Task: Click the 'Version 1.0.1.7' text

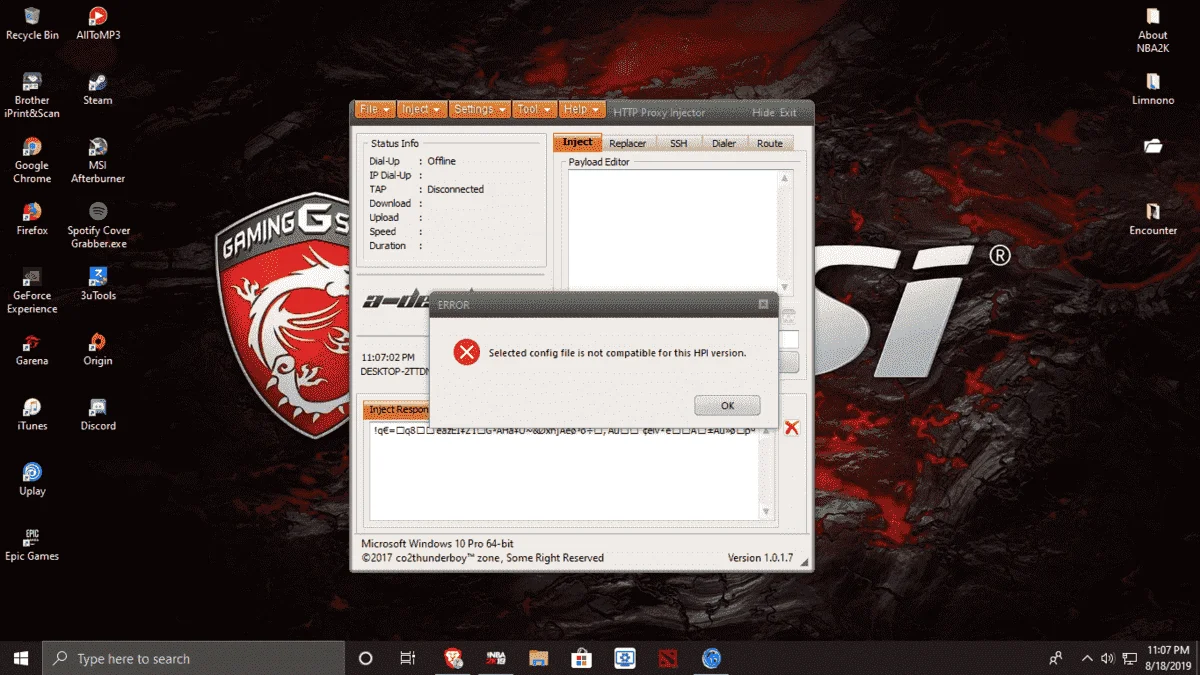Action: pyautogui.click(x=760, y=557)
